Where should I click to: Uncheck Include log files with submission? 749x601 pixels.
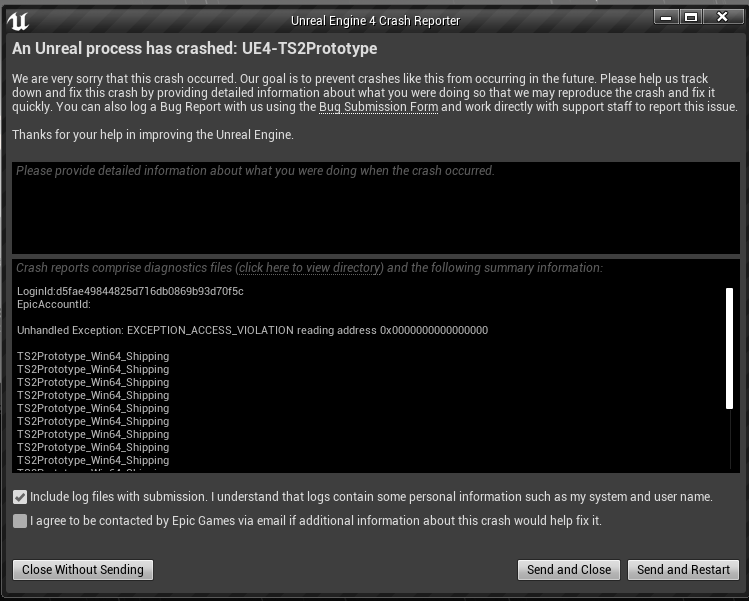click(x=20, y=497)
